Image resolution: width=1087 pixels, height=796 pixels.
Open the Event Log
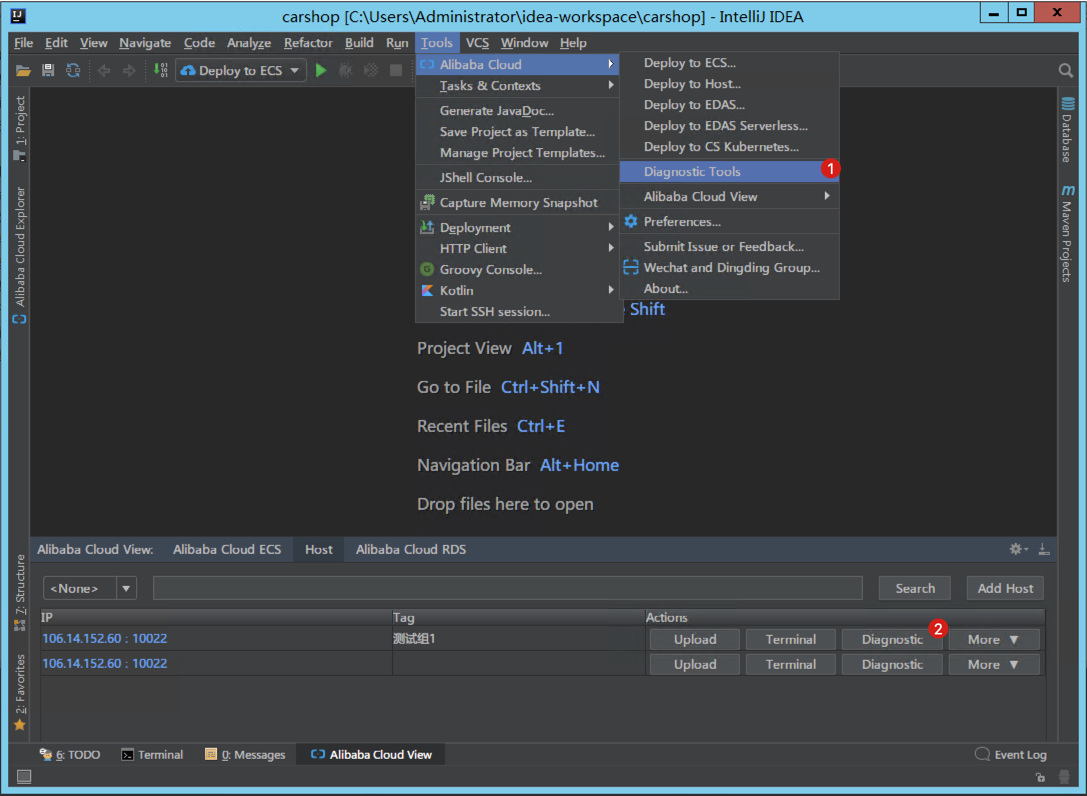(1011, 754)
